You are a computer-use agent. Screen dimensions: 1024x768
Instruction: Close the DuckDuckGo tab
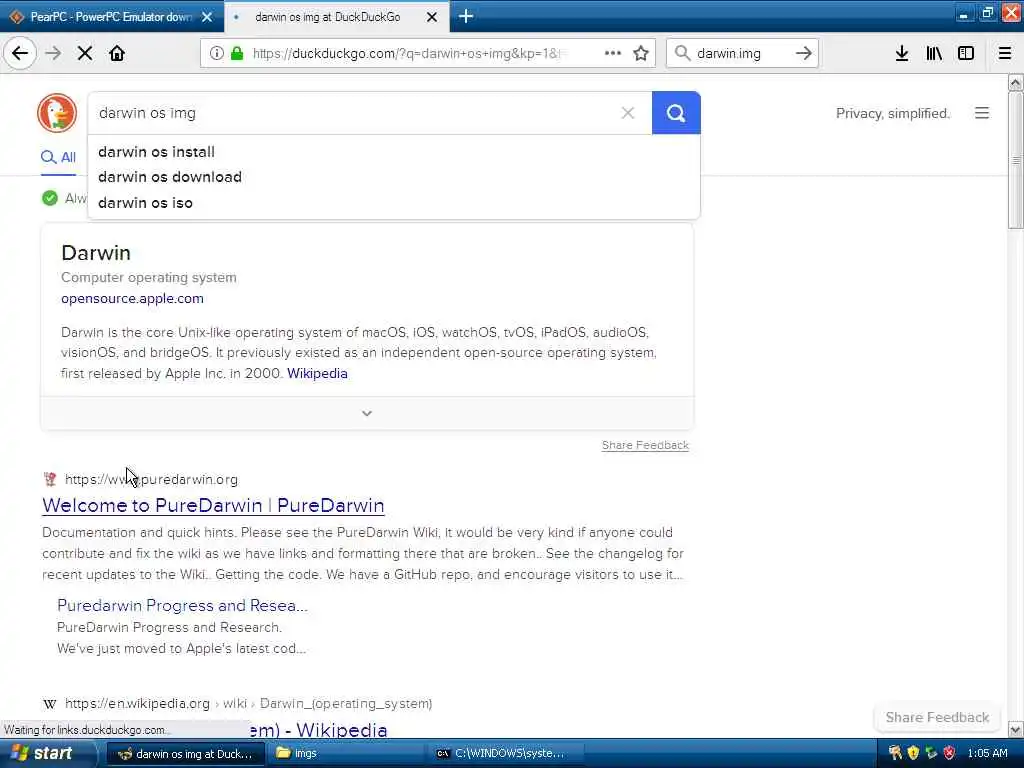[x=432, y=17]
